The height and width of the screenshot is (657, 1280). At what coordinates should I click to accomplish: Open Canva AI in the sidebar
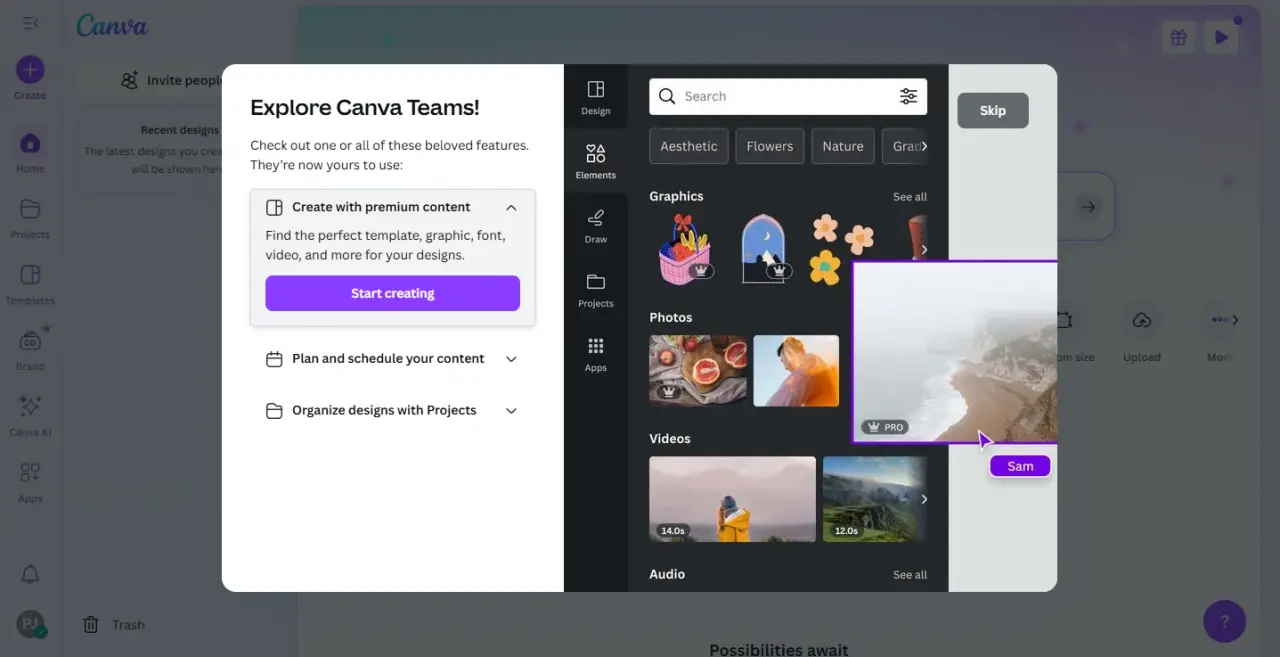pos(30,416)
